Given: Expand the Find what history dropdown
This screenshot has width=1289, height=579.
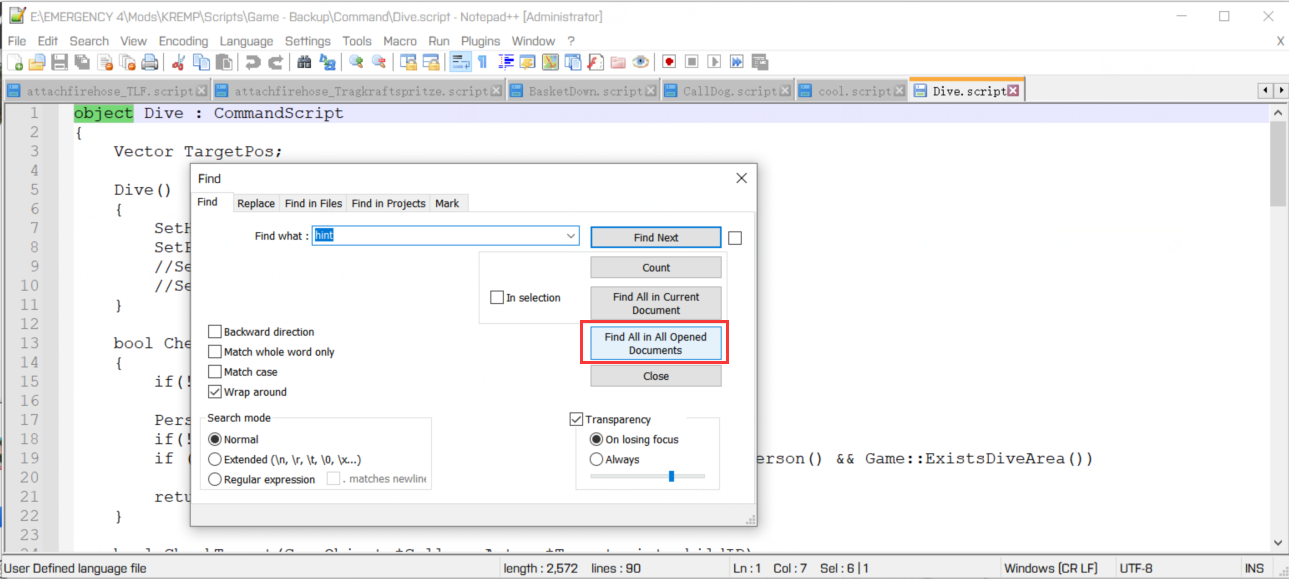Looking at the screenshot, I should pyautogui.click(x=571, y=236).
